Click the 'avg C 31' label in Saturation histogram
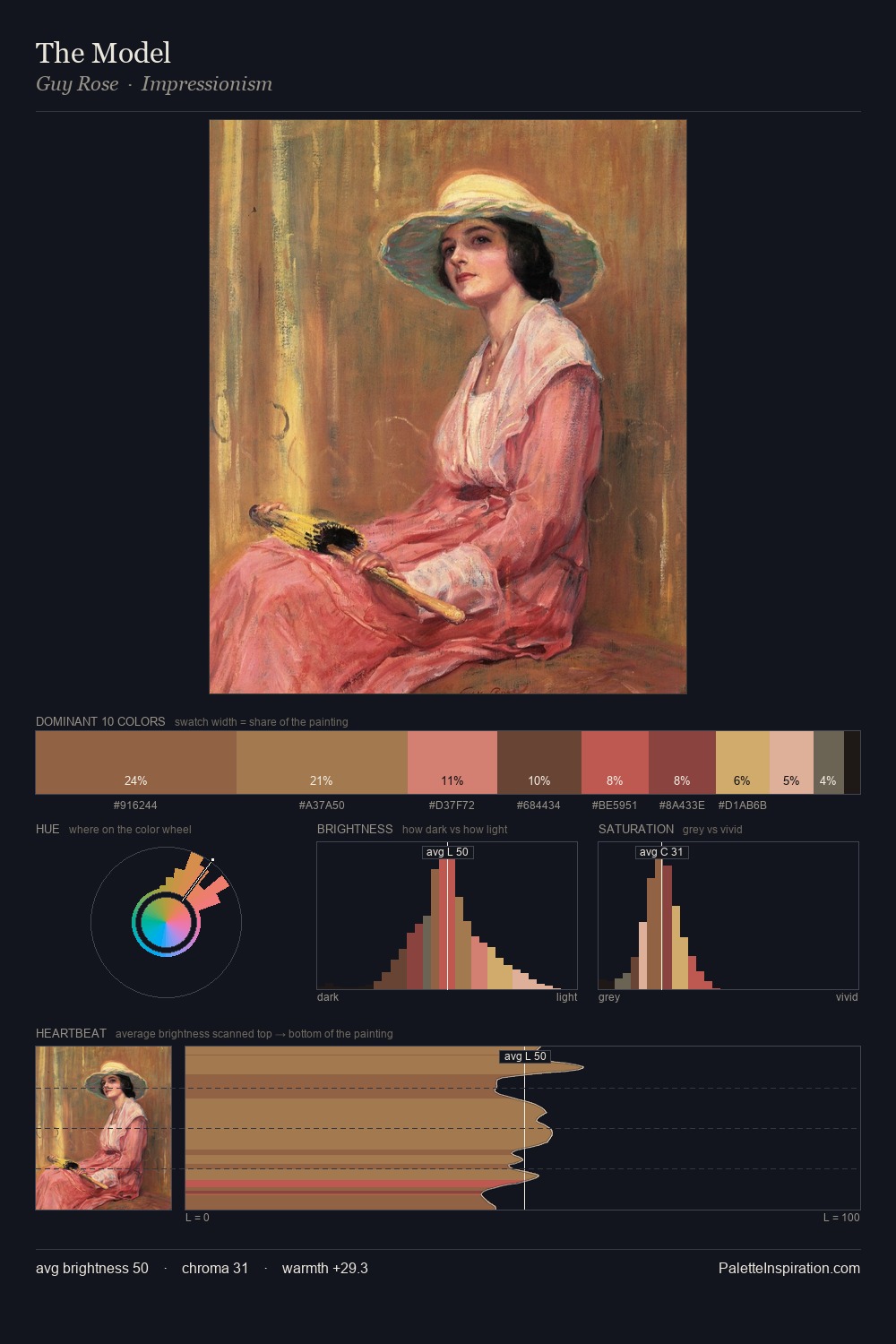This screenshot has height=1344, width=896. point(661,852)
